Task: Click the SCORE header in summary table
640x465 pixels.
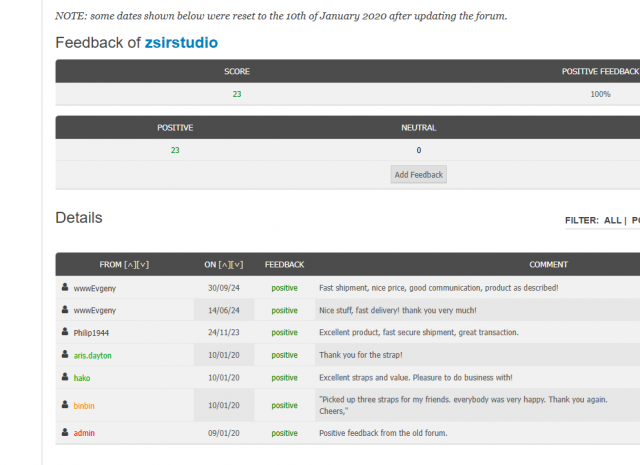Action: [x=237, y=71]
